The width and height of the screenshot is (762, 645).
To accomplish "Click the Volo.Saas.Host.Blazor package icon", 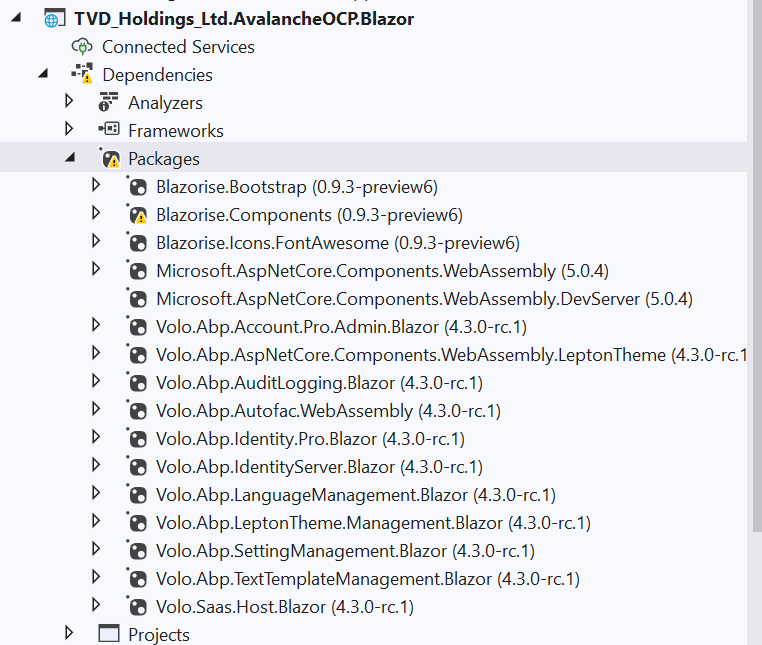I will [137, 606].
